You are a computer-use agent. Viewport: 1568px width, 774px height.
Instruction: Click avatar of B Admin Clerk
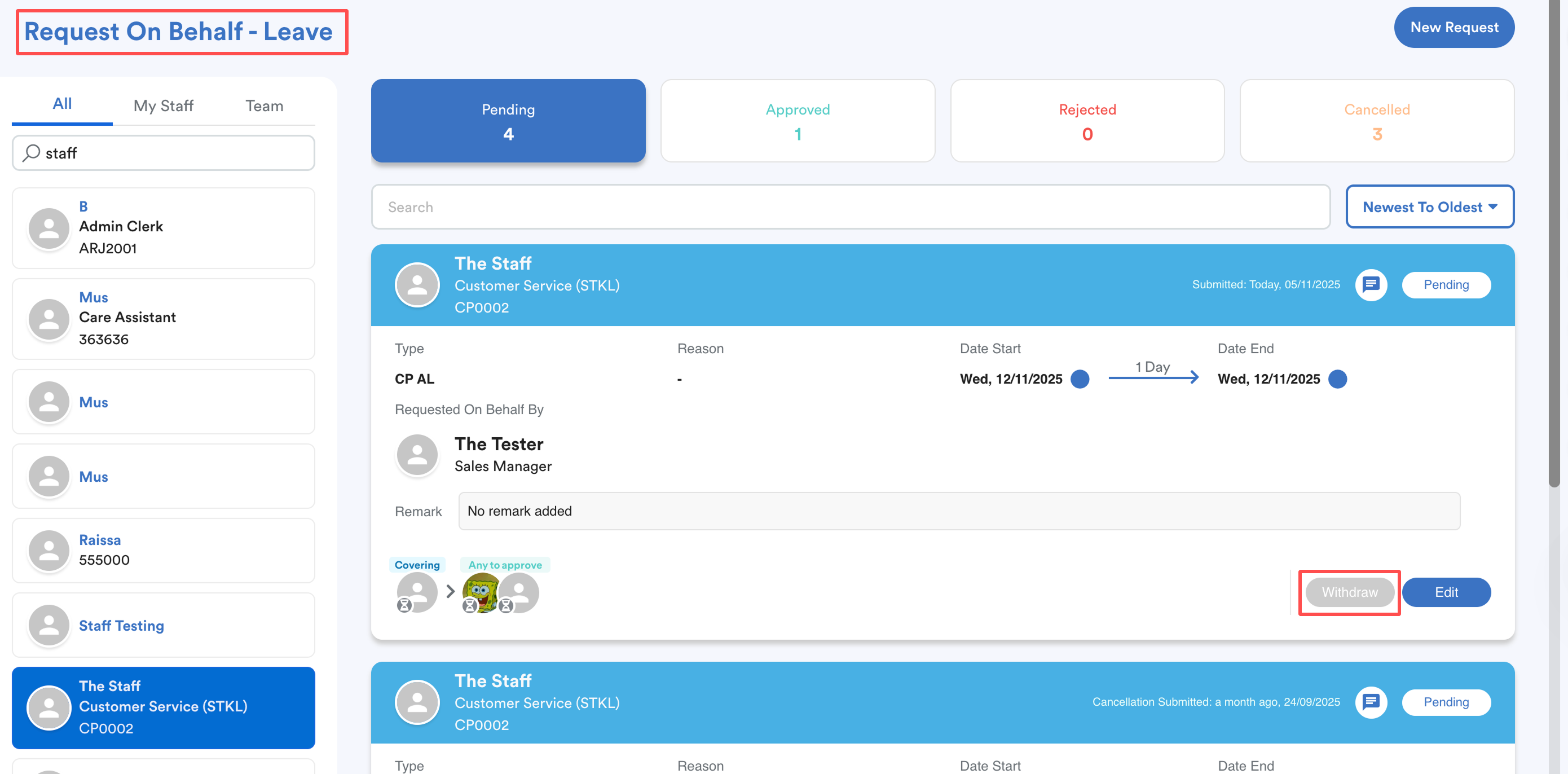pos(49,228)
